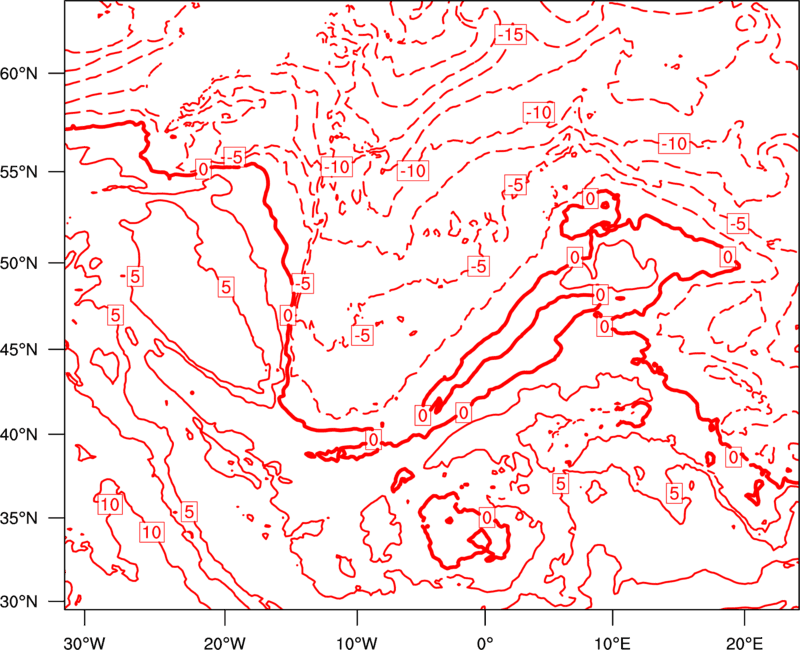This screenshot has height=650, width=800.
Task: Click the 35°N latitude axis label
Action: coord(19,518)
